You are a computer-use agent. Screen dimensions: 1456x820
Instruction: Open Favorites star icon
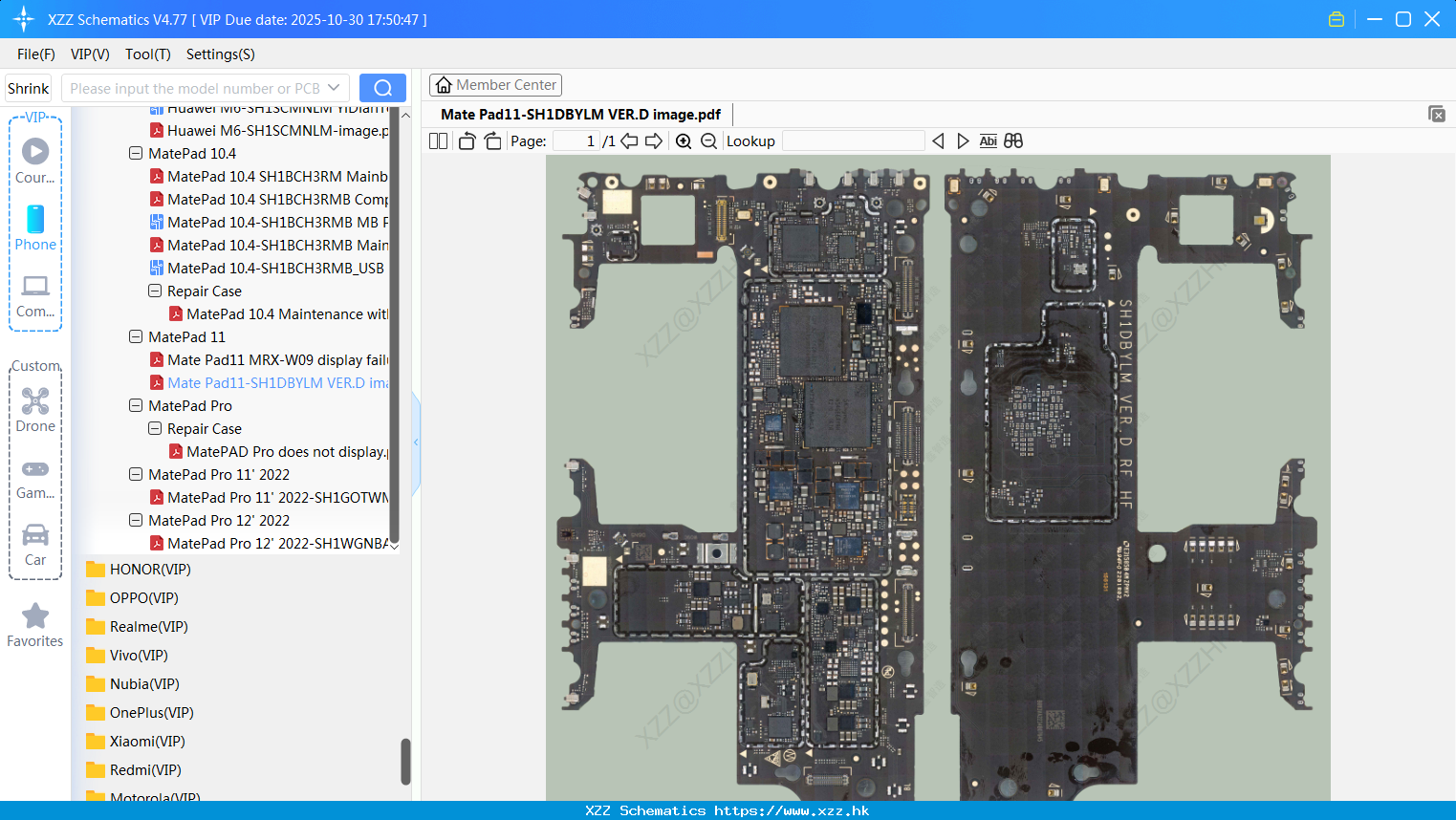pyautogui.click(x=35, y=625)
